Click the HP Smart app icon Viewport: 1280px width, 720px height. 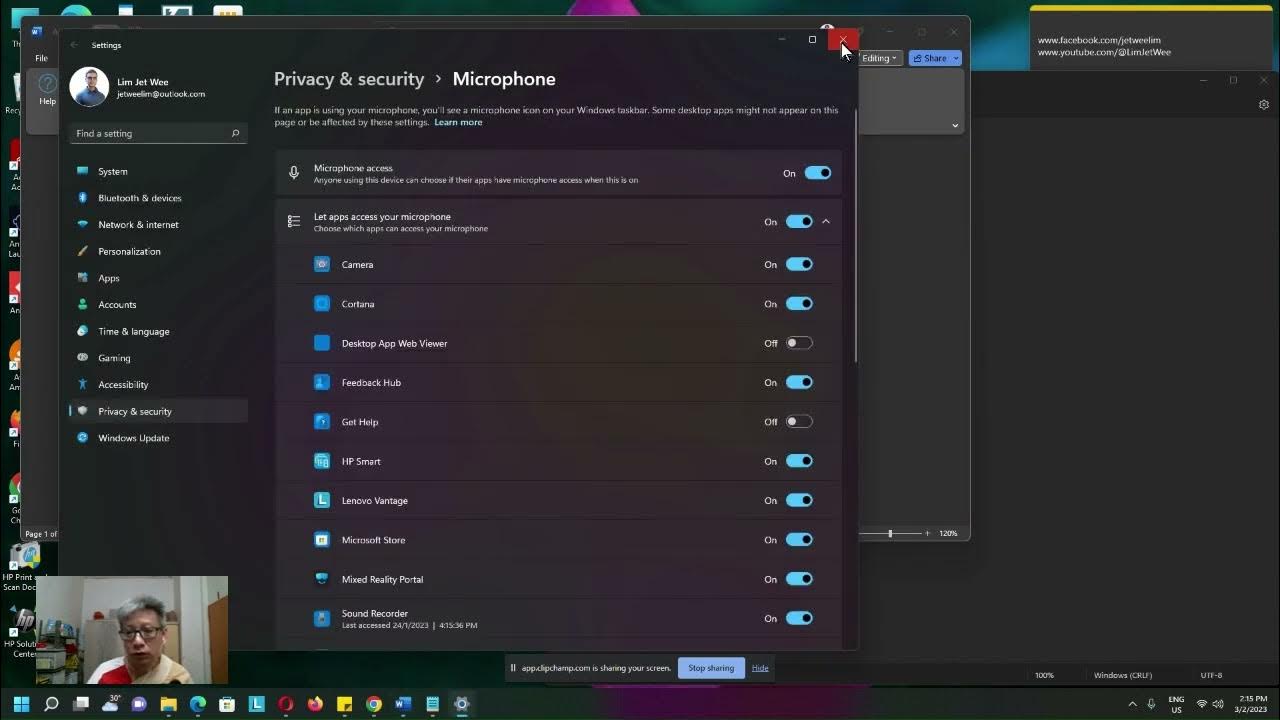click(322, 461)
